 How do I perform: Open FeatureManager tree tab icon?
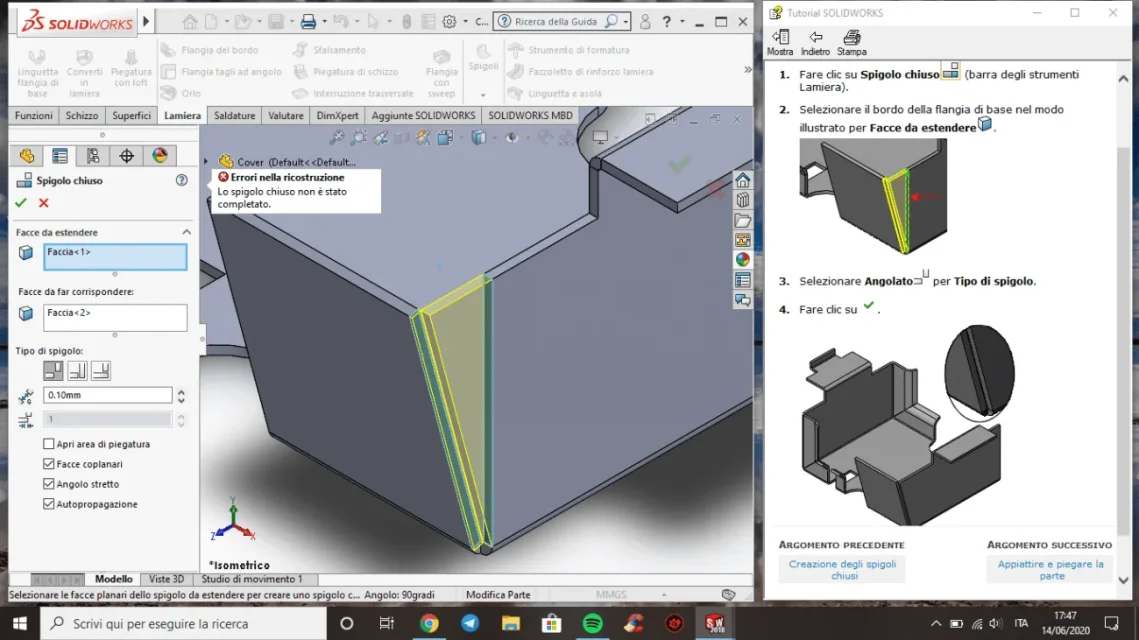point(27,155)
